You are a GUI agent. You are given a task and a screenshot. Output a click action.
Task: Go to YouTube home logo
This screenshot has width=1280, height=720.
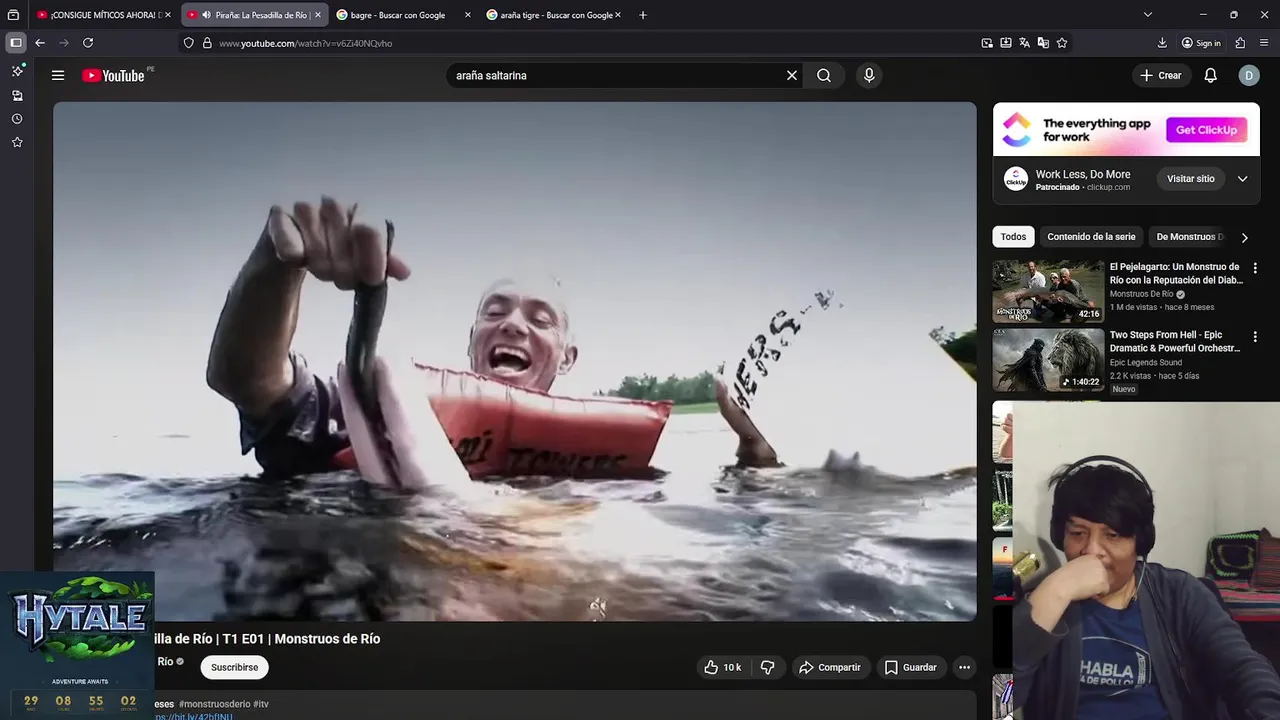tap(113, 75)
